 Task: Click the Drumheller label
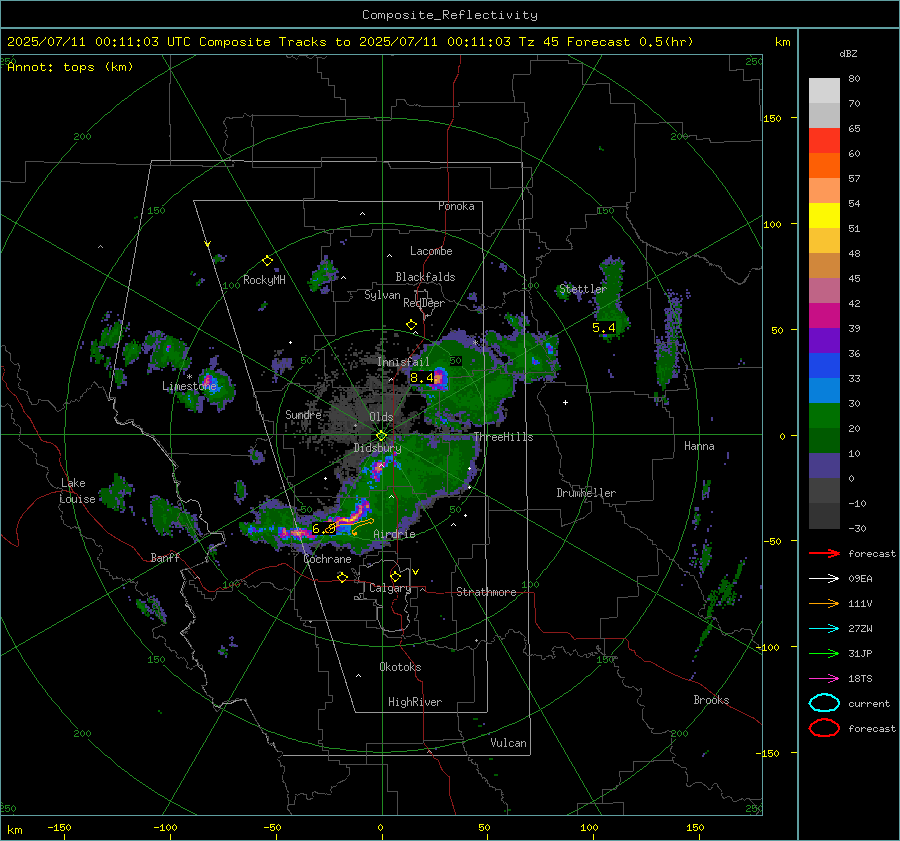[586, 493]
